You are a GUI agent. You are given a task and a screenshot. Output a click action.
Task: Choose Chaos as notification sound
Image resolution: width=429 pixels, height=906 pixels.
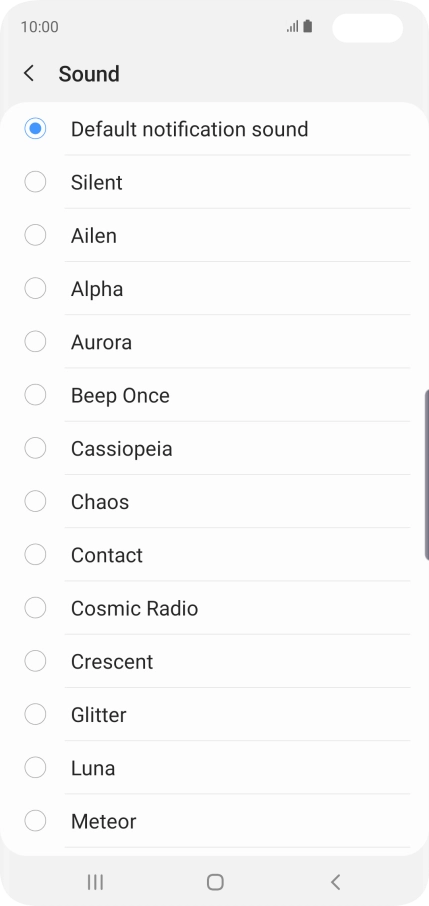click(214, 502)
